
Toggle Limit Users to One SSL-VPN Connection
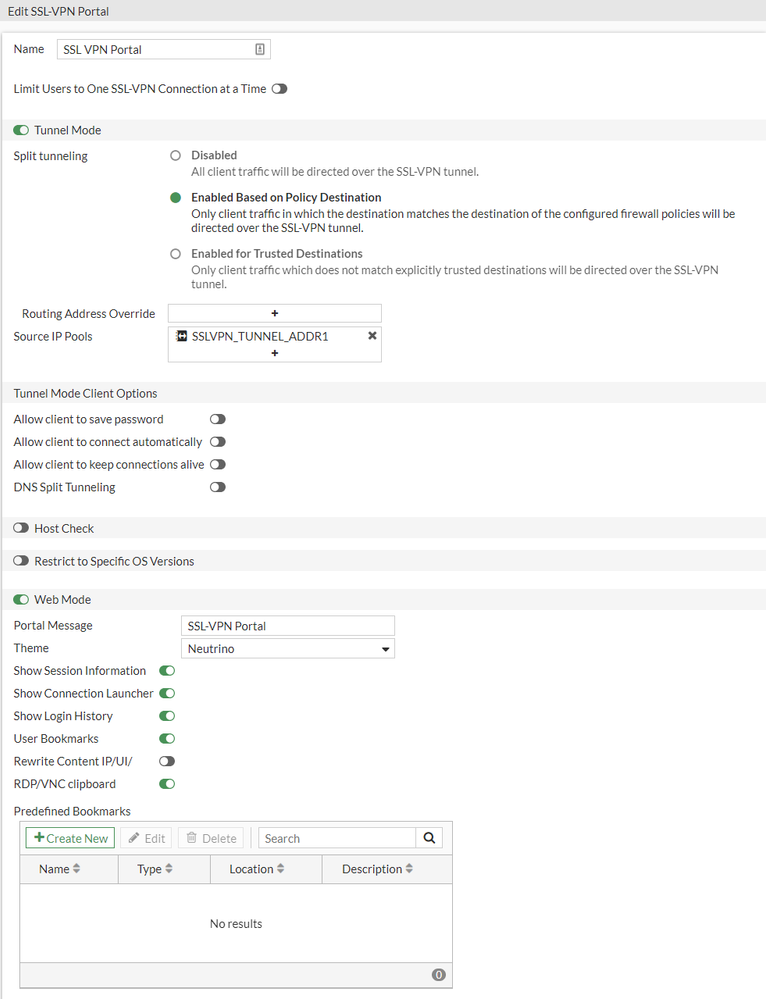click(x=279, y=89)
